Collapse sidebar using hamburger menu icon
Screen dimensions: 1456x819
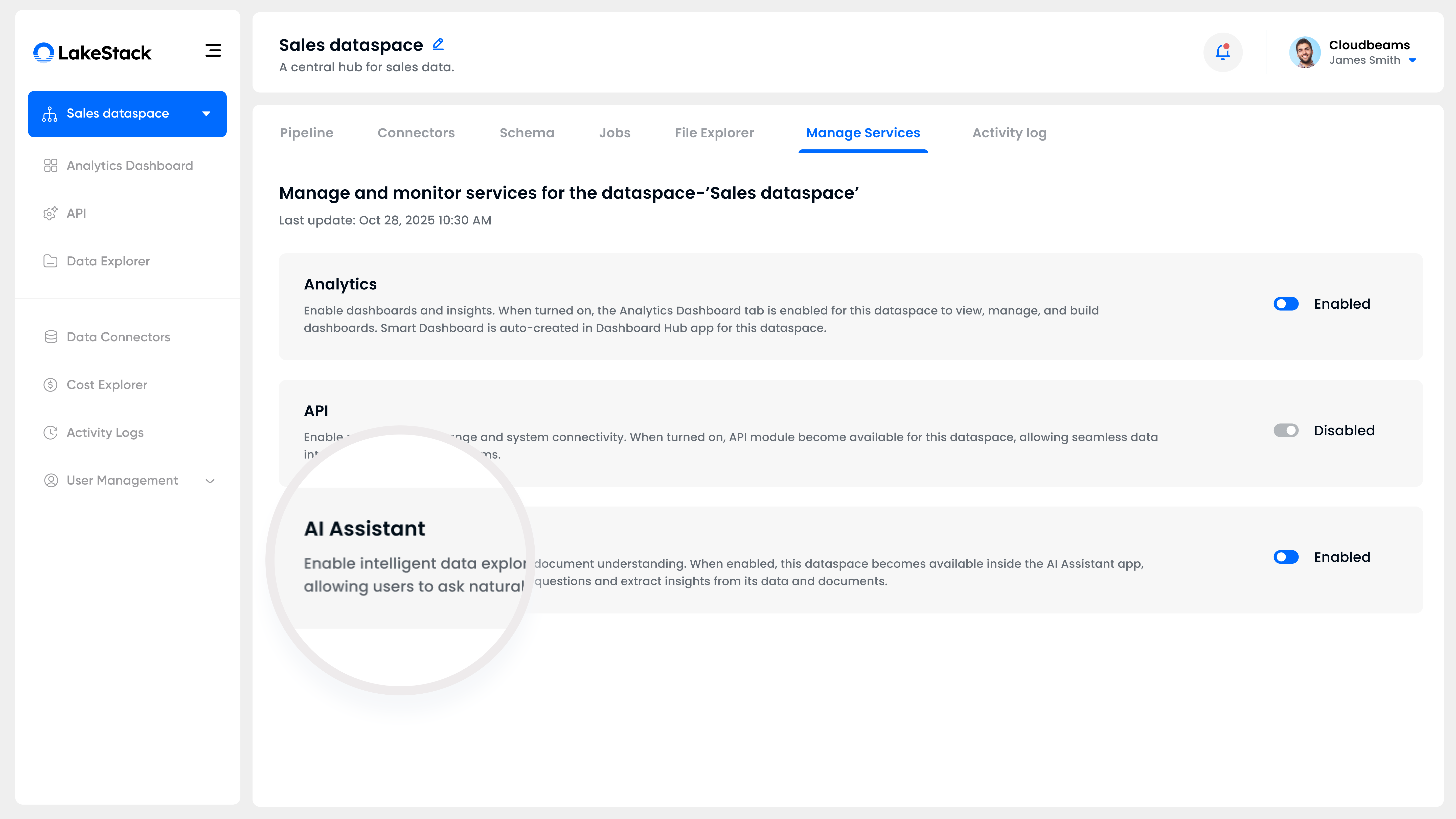[x=213, y=51]
